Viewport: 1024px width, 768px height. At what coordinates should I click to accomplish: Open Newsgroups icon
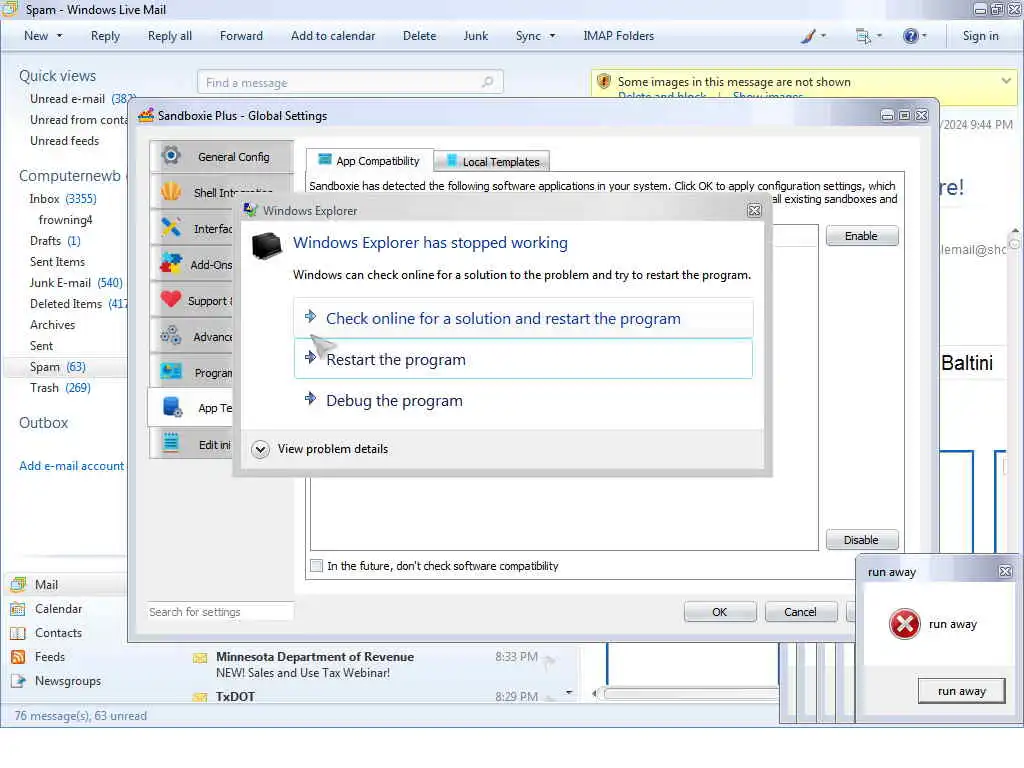click(x=18, y=680)
